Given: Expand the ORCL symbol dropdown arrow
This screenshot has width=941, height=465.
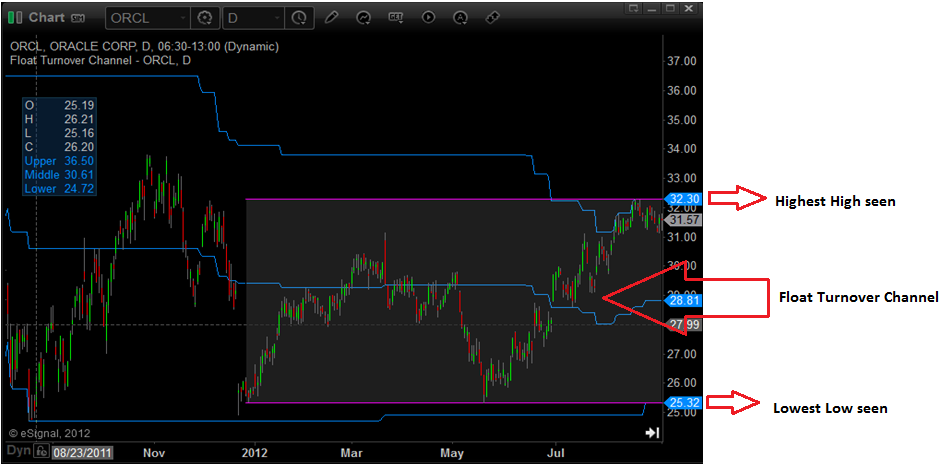Looking at the screenshot, I should point(182,18).
